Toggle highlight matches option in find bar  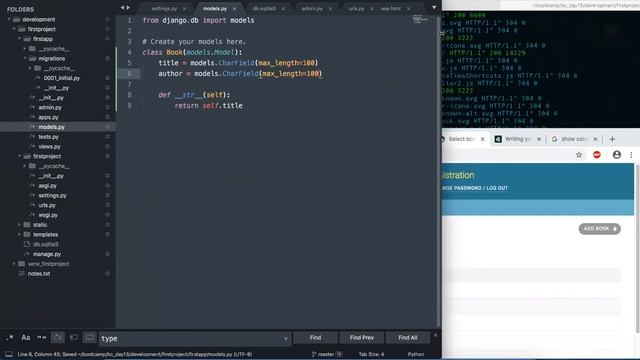[89, 338]
